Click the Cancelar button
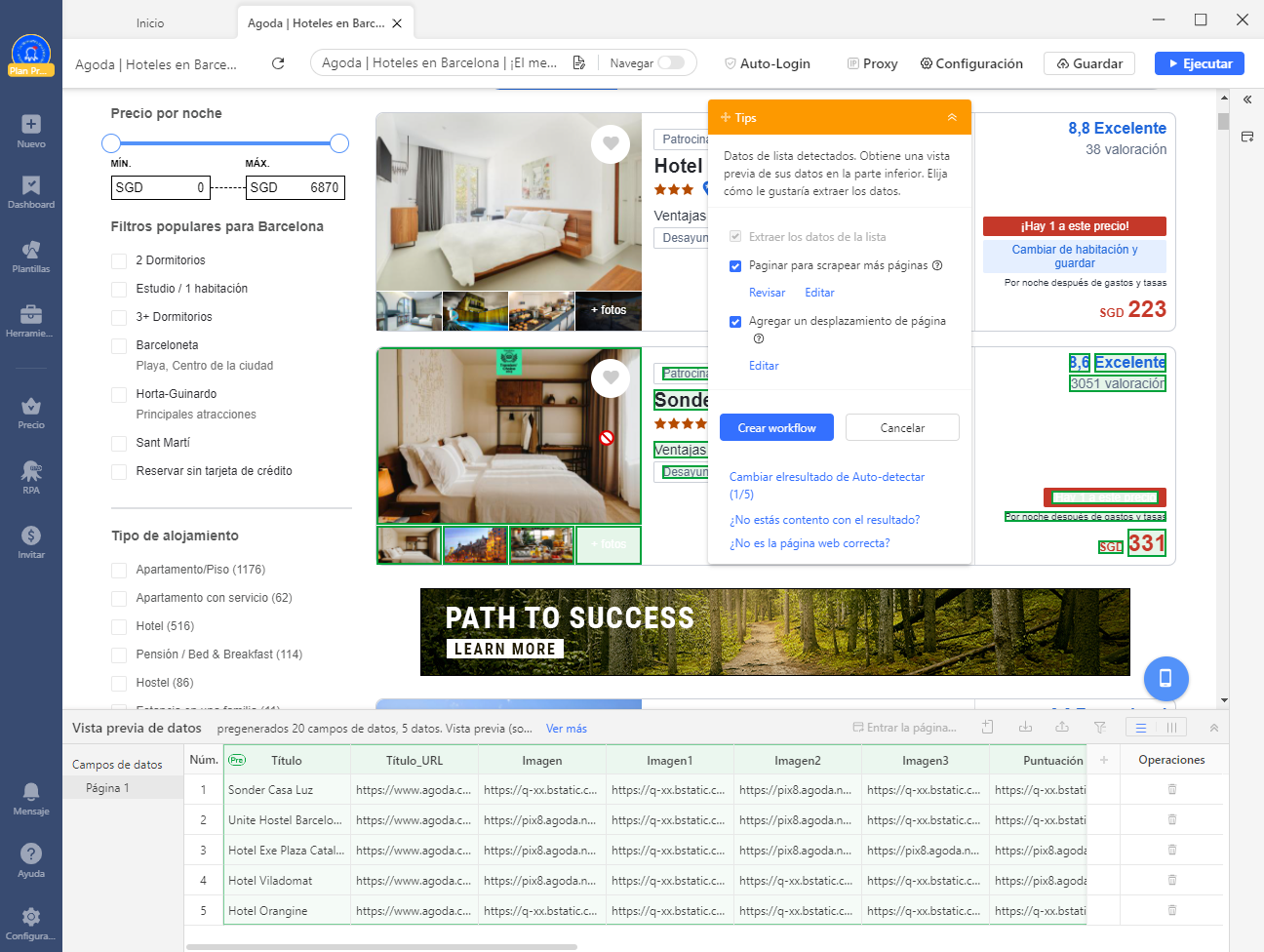Screen dimensions: 1264x952 click(x=902, y=427)
